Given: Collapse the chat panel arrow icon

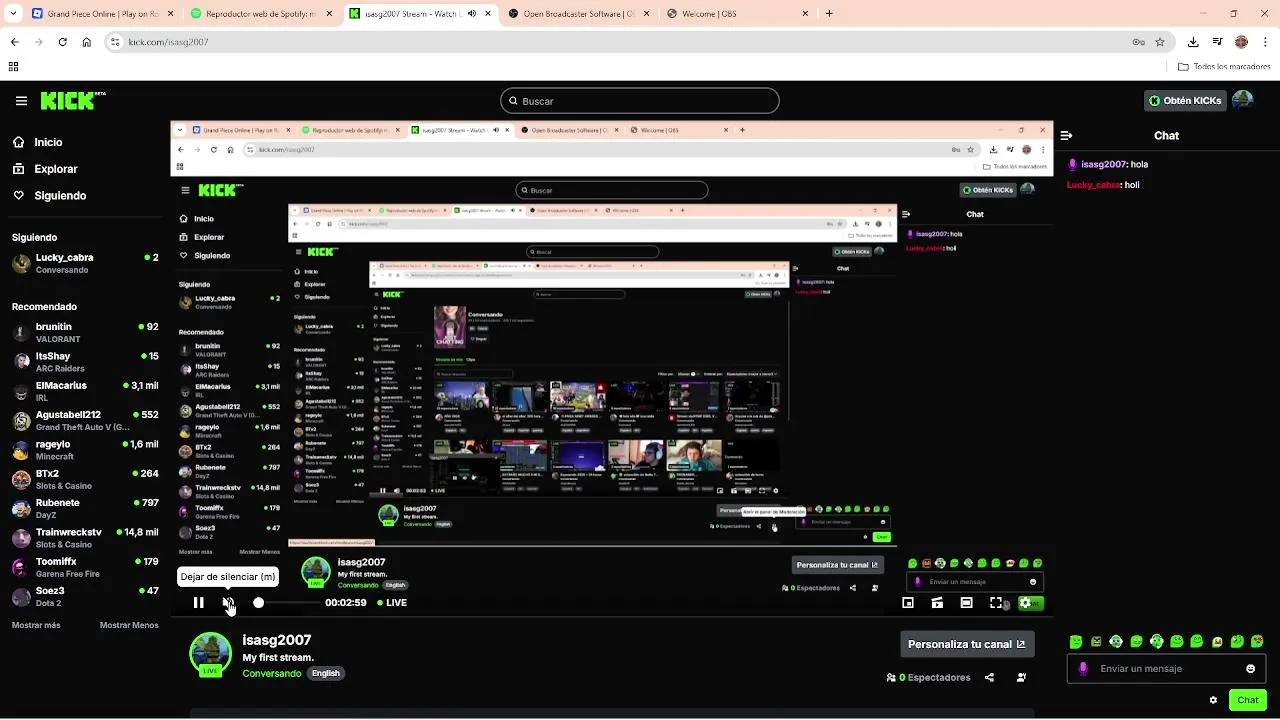Looking at the screenshot, I should pos(1066,135).
